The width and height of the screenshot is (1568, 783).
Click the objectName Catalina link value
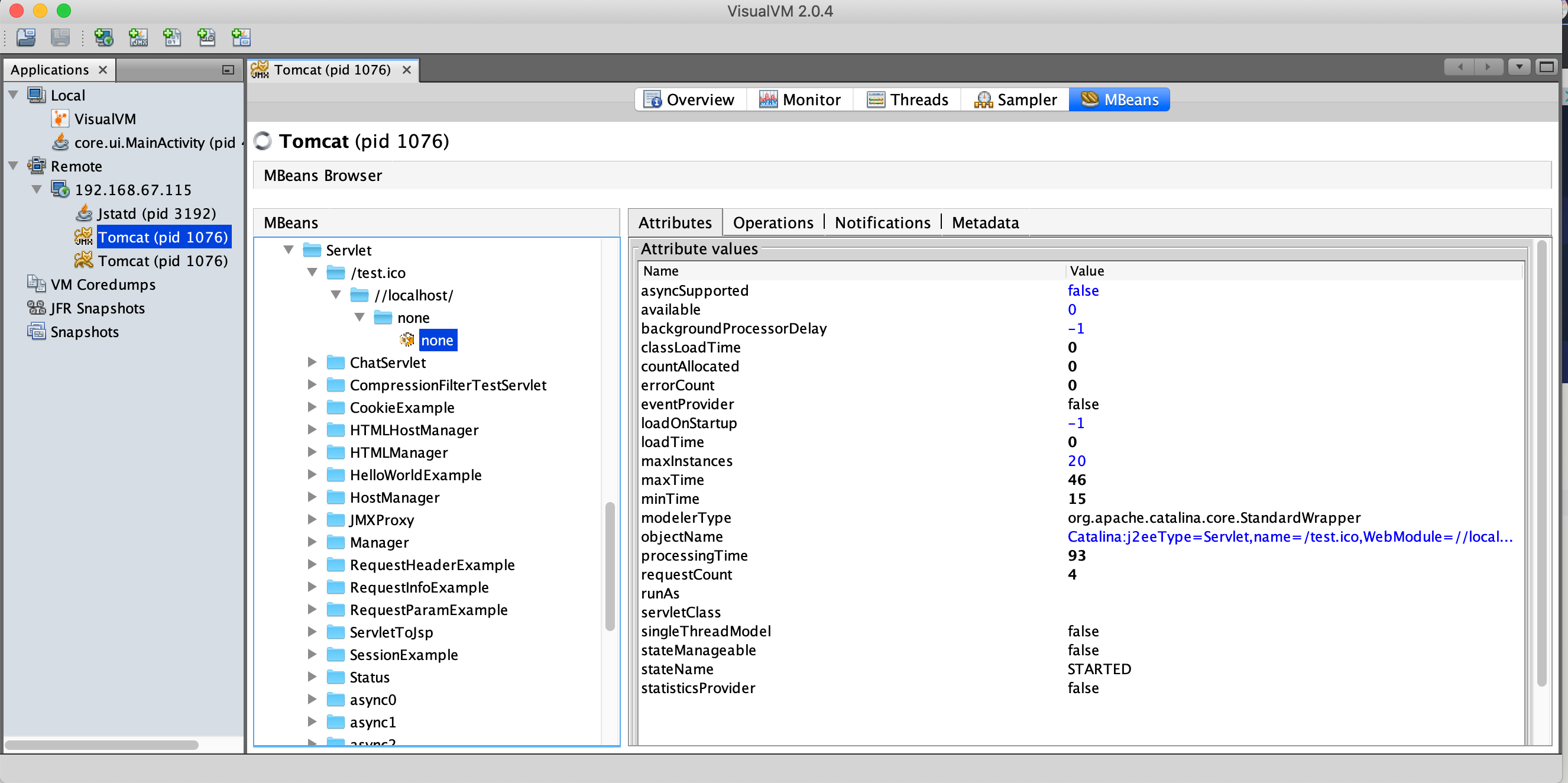click(x=1290, y=536)
